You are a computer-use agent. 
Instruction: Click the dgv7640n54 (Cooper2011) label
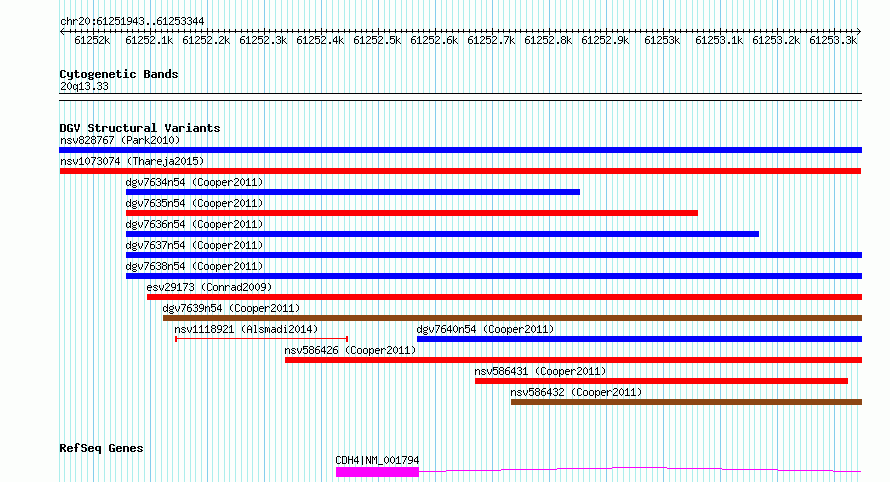click(485, 329)
